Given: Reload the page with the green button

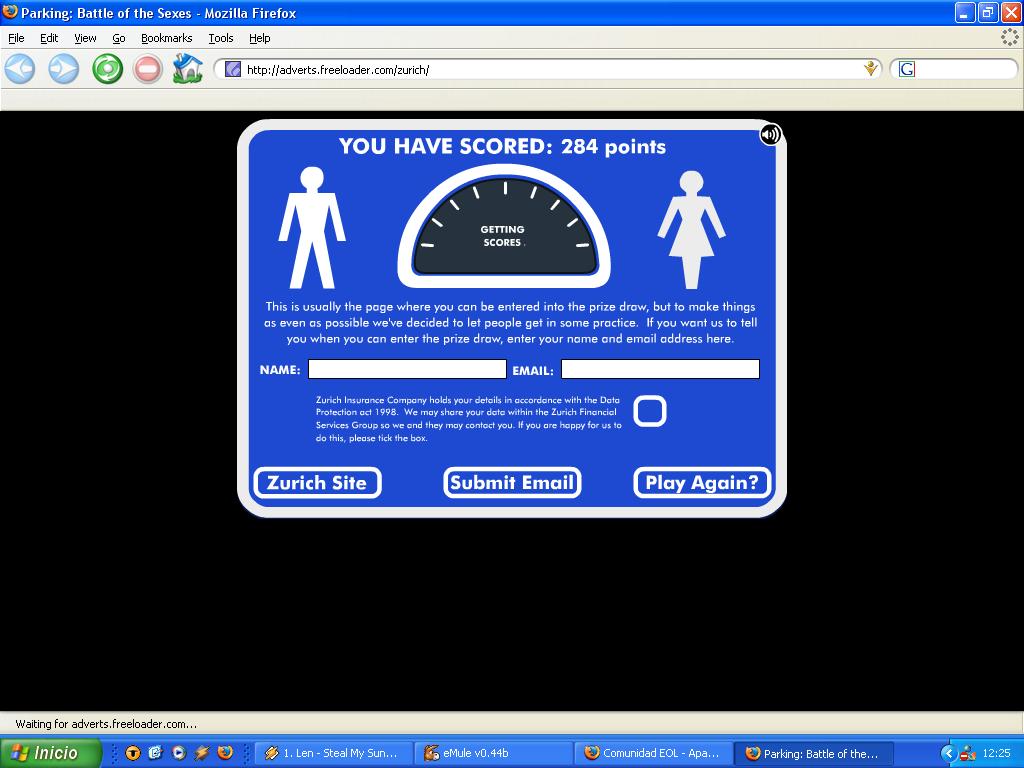Looking at the screenshot, I should pyautogui.click(x=107, y=69).
